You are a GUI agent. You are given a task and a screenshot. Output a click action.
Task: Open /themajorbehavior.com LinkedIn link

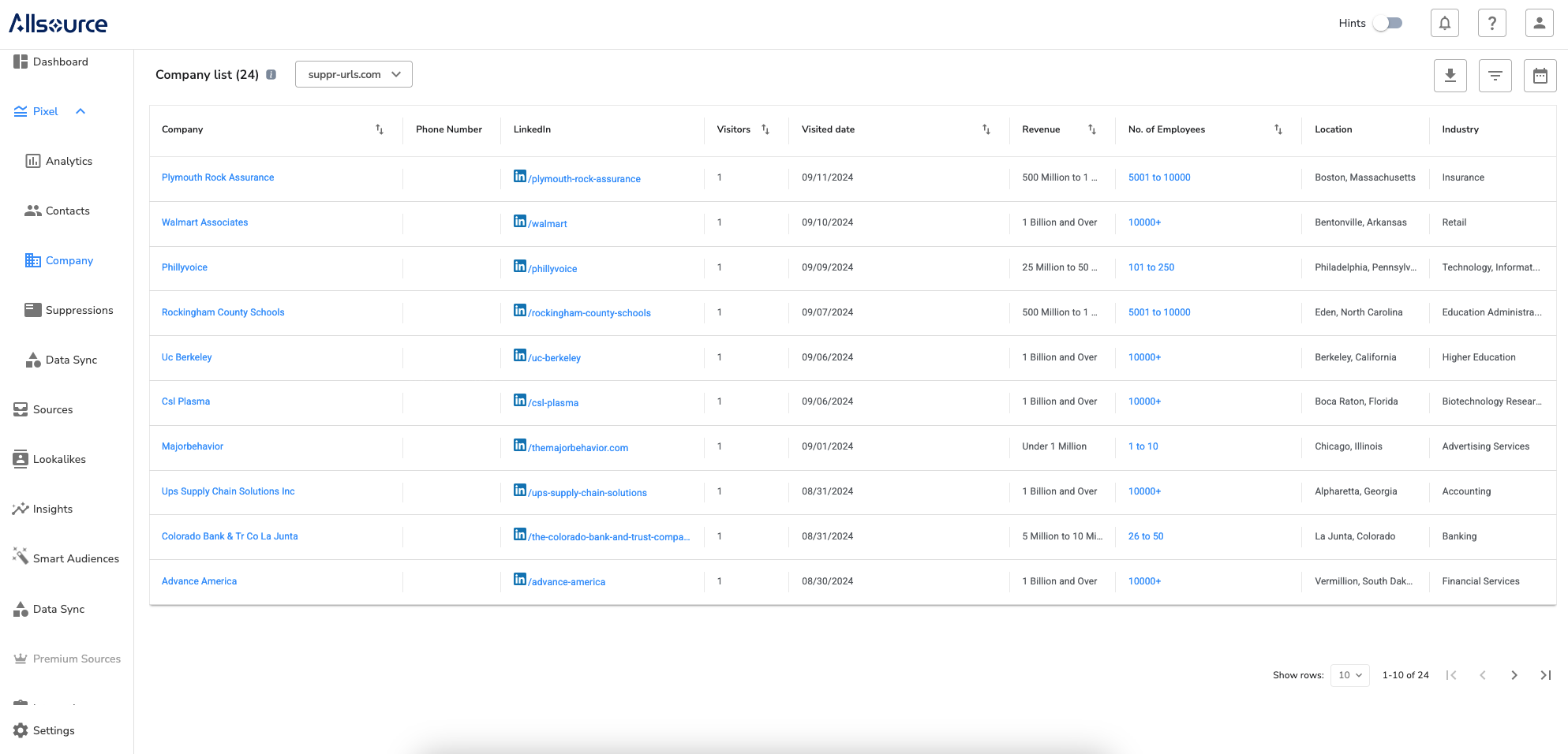coord(578,448)
